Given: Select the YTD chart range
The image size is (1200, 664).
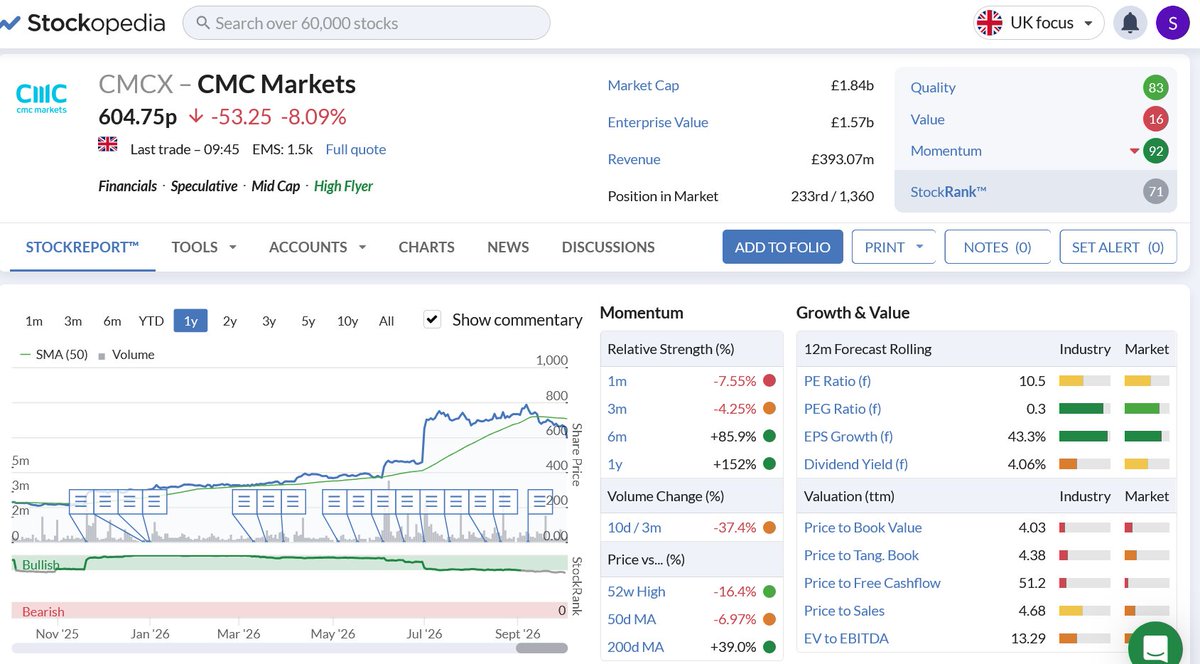Looking at the screenshot, I should (151, 321).
